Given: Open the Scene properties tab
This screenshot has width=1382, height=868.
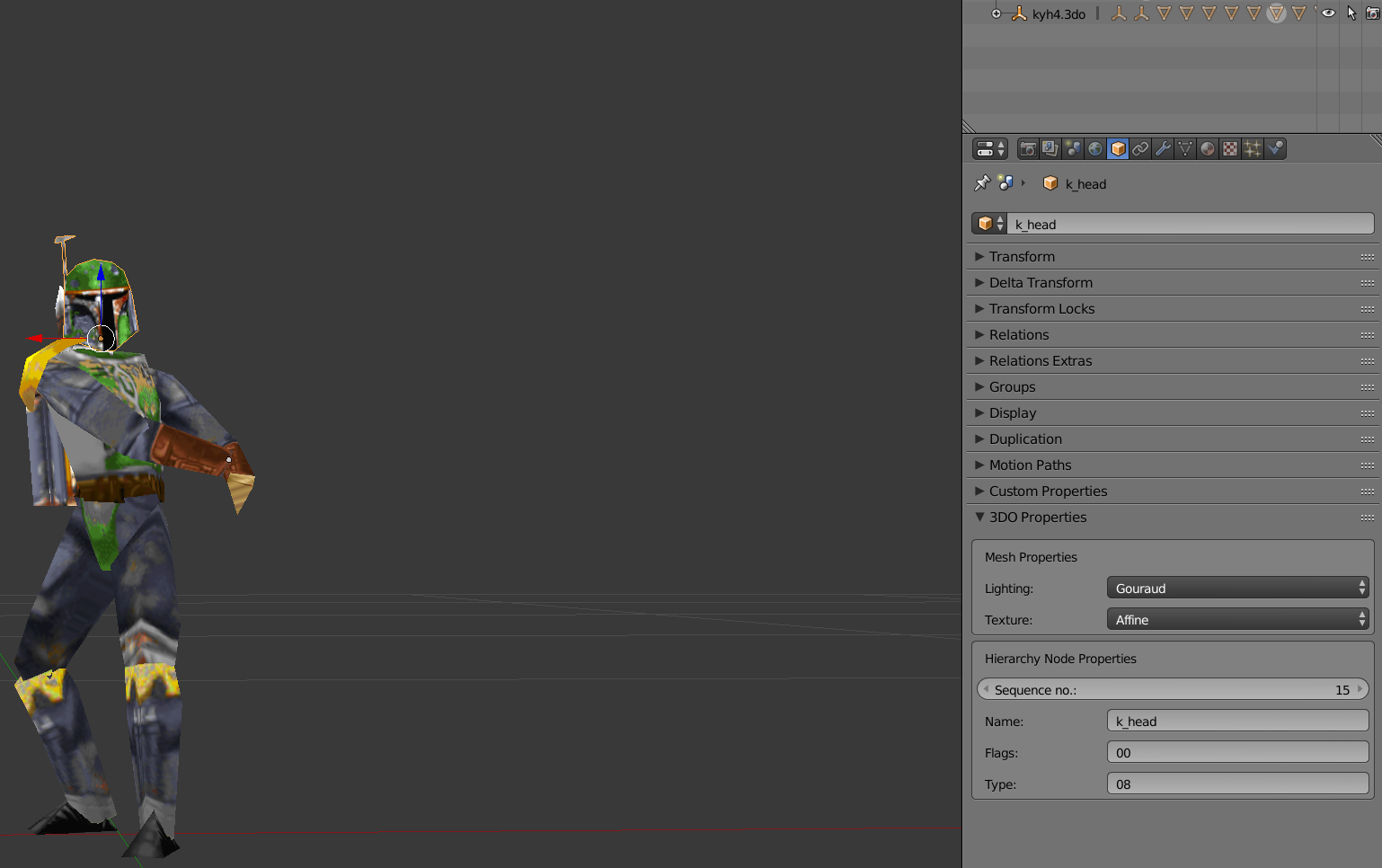Looking at the screenshot, I should pos(1073,149).
